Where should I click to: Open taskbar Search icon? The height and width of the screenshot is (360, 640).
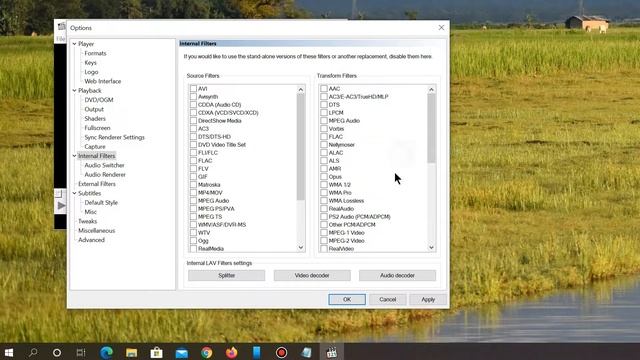pos(33,353)
